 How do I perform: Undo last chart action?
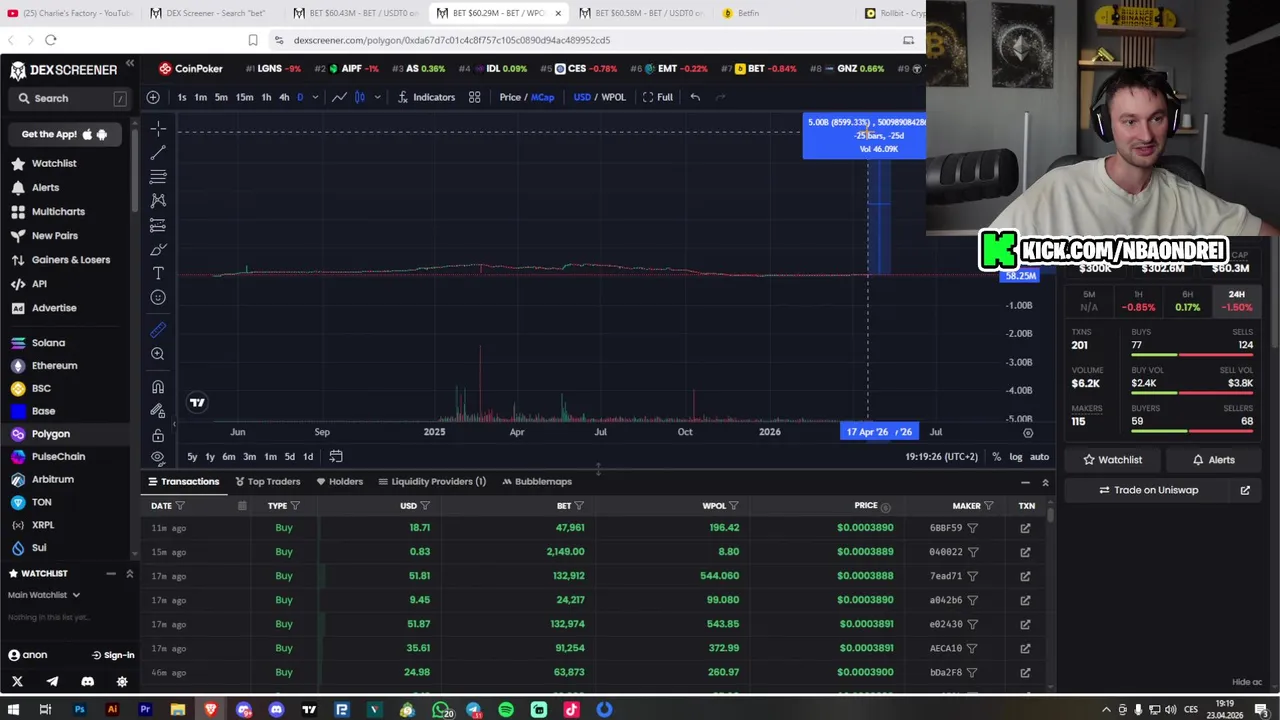(695, 97)
